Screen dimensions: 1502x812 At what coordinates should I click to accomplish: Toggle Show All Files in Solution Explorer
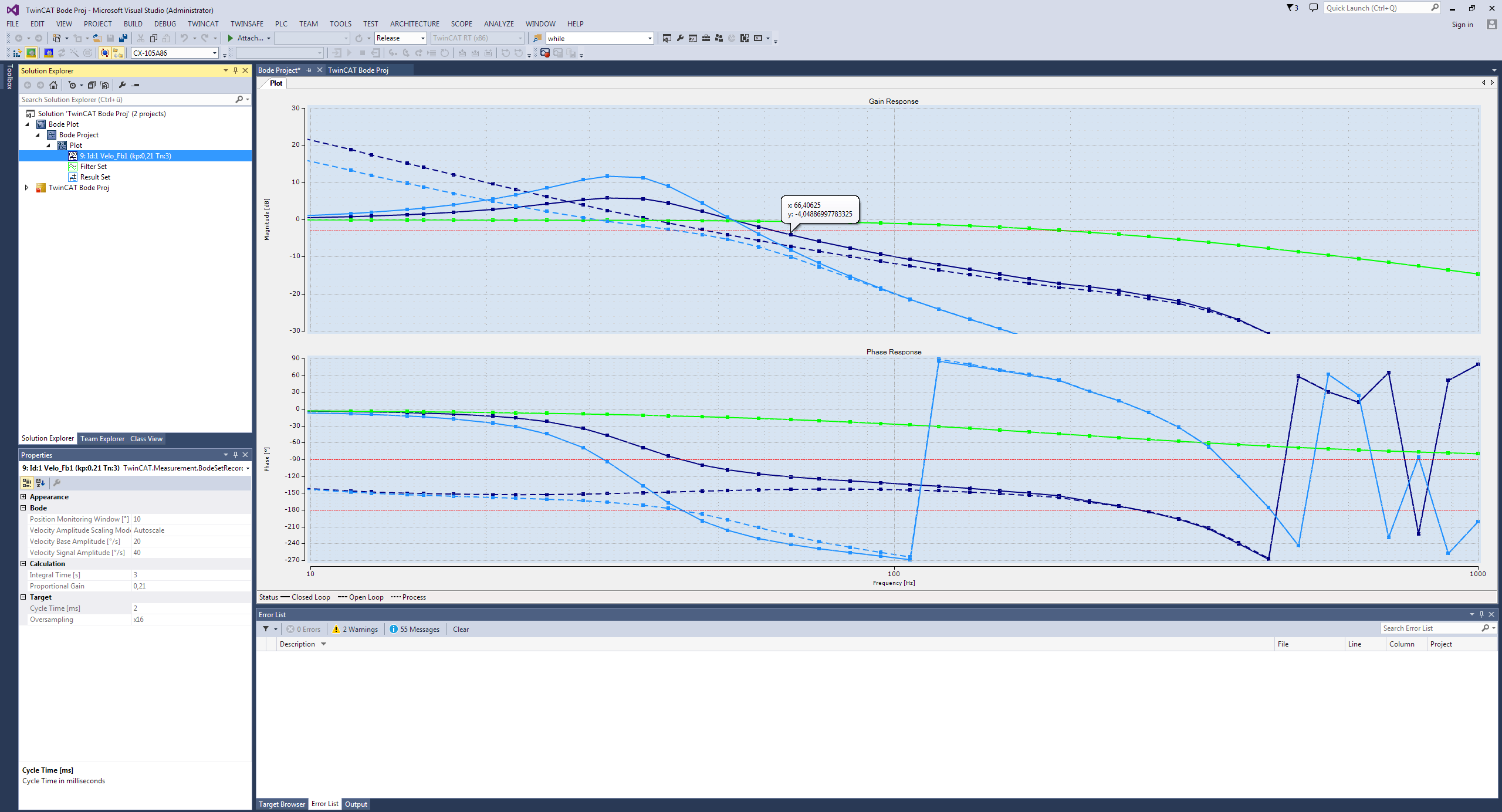click(104, 85)
